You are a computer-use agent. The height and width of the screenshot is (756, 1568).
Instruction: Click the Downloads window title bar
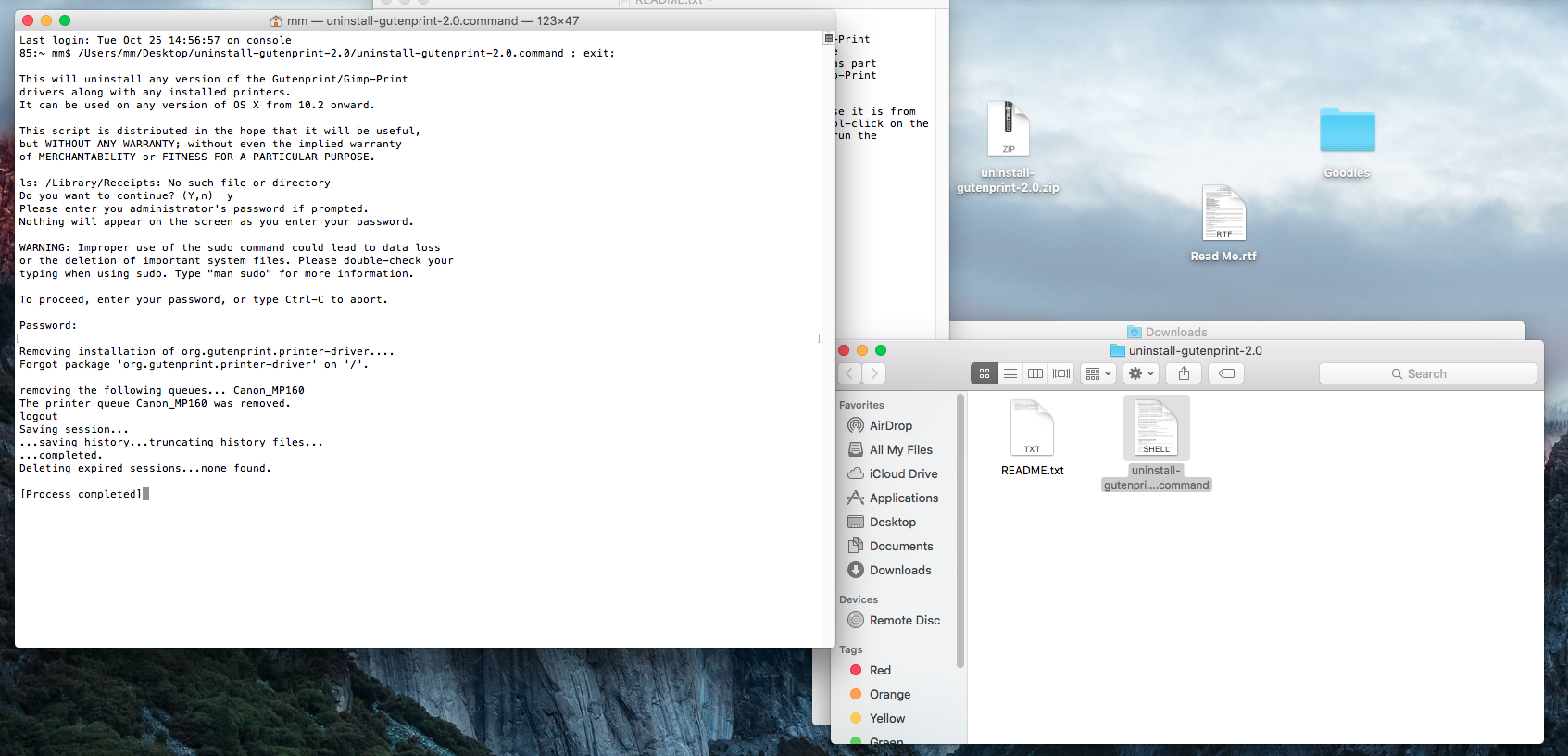[x=1237, y=332]
